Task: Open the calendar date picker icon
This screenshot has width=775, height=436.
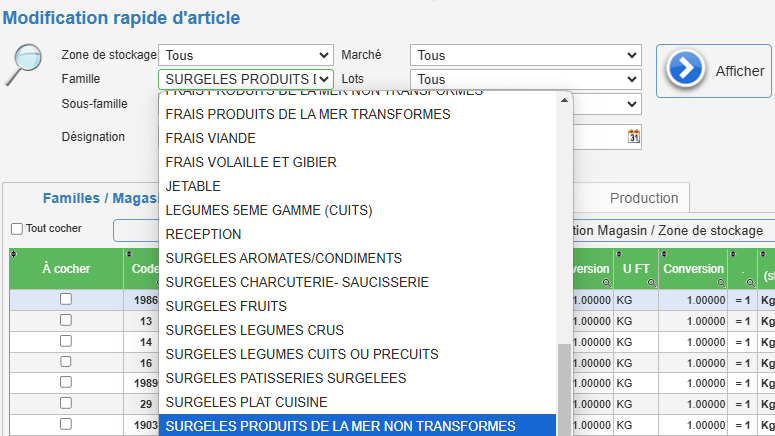Action: 634,136
